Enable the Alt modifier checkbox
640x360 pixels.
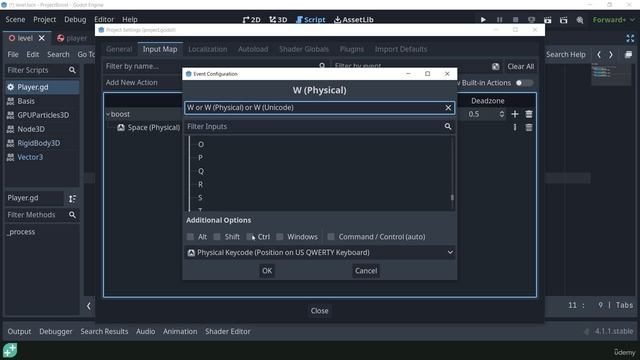(190, 237)
